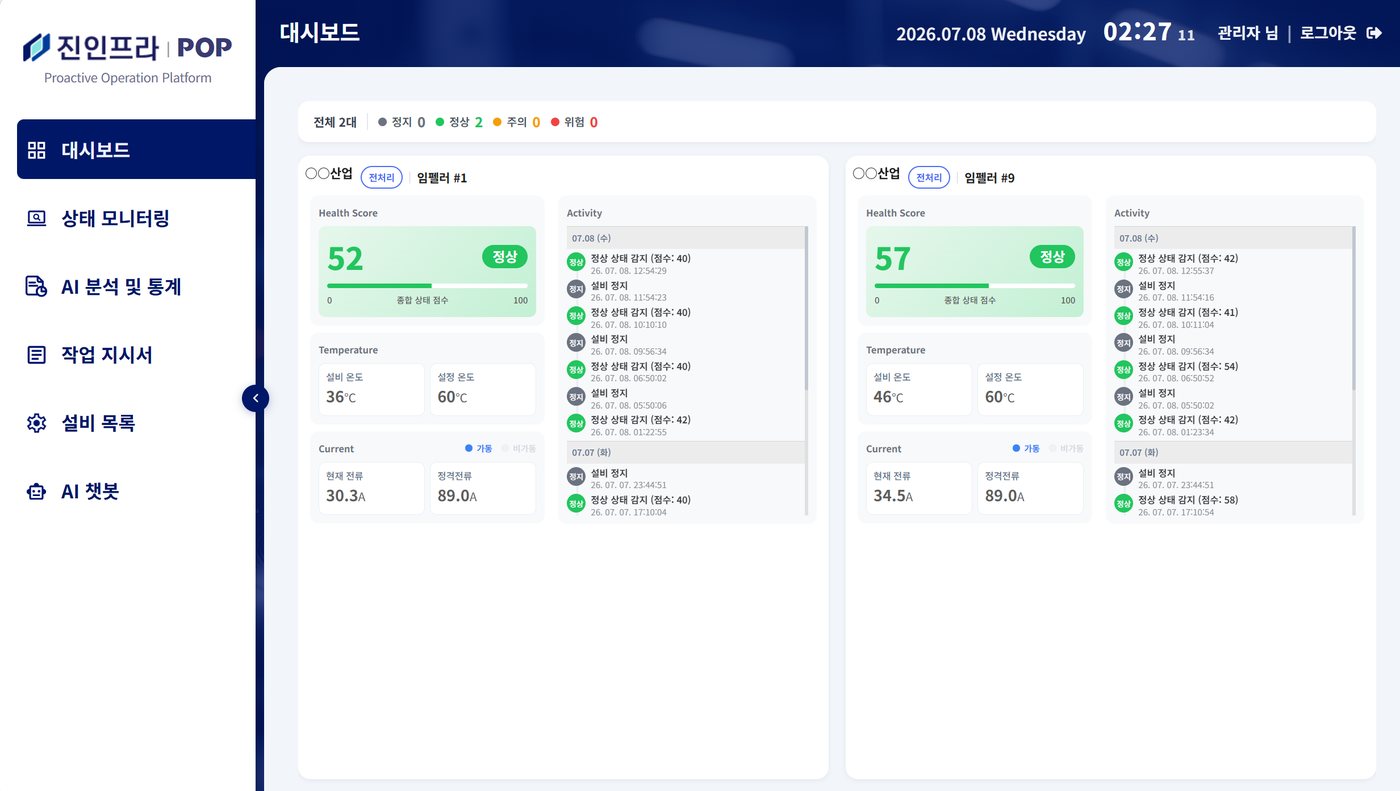
Task: Click 관리자 님 user label
Action: pyautogui.click(x=1247, y=33)
